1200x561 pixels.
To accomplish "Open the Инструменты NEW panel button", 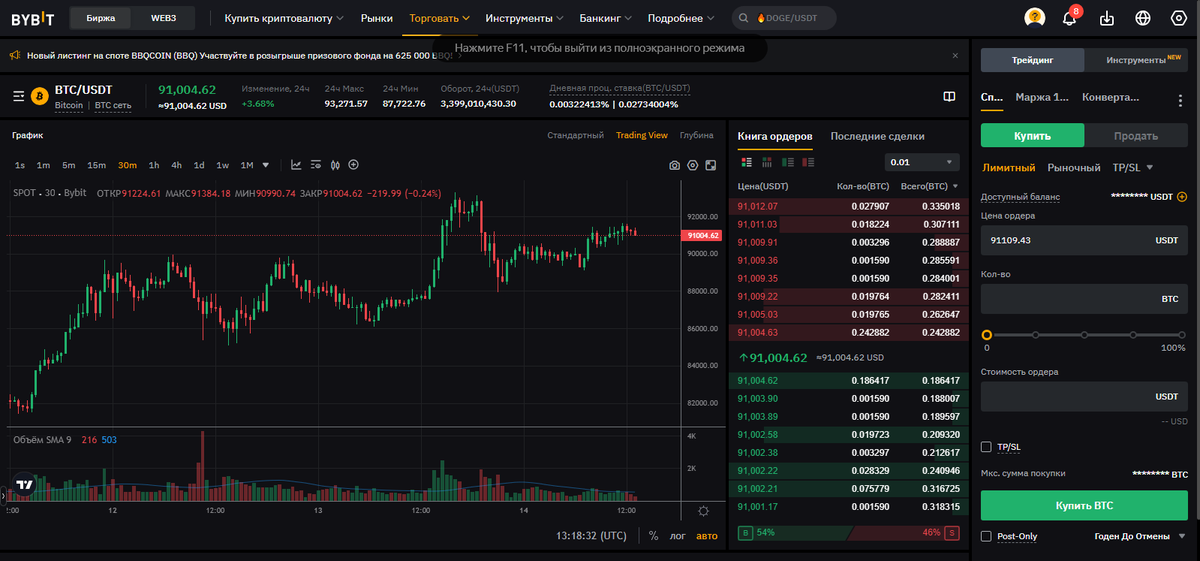I will tap(1136, 60).
